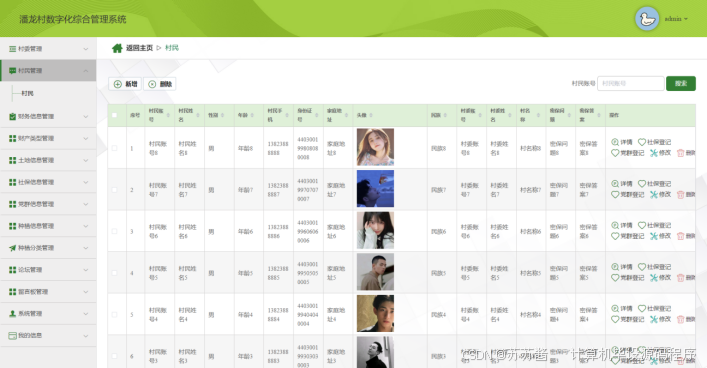Expand 党群信息管理 with its chevron
The image size is (707, 368).
[x=86, y=204]
